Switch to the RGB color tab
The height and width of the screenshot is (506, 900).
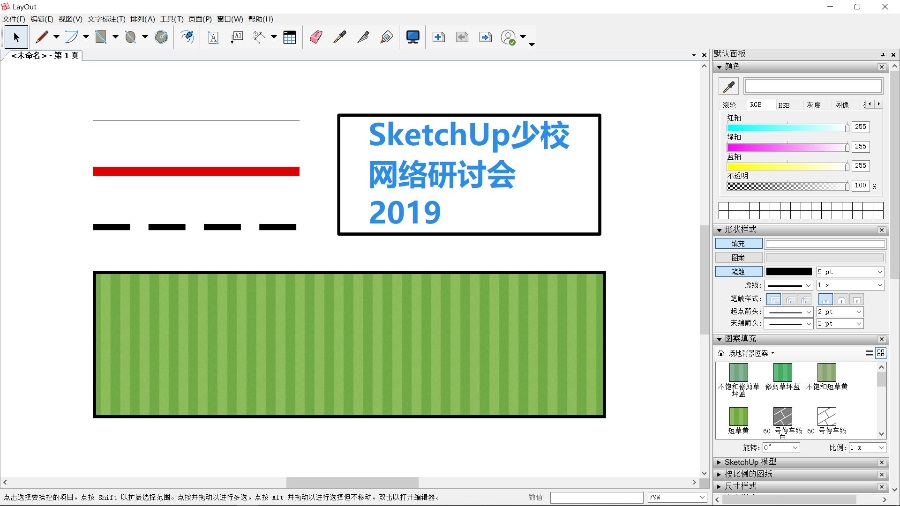pyautogui.click(x=755, y=104)
